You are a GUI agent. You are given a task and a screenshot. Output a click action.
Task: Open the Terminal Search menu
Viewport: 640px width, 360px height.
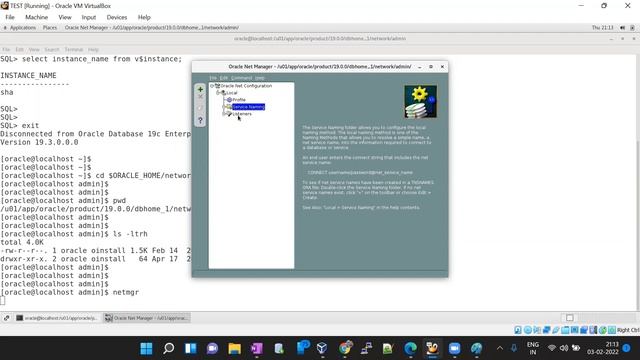click(x=52, y=49)
